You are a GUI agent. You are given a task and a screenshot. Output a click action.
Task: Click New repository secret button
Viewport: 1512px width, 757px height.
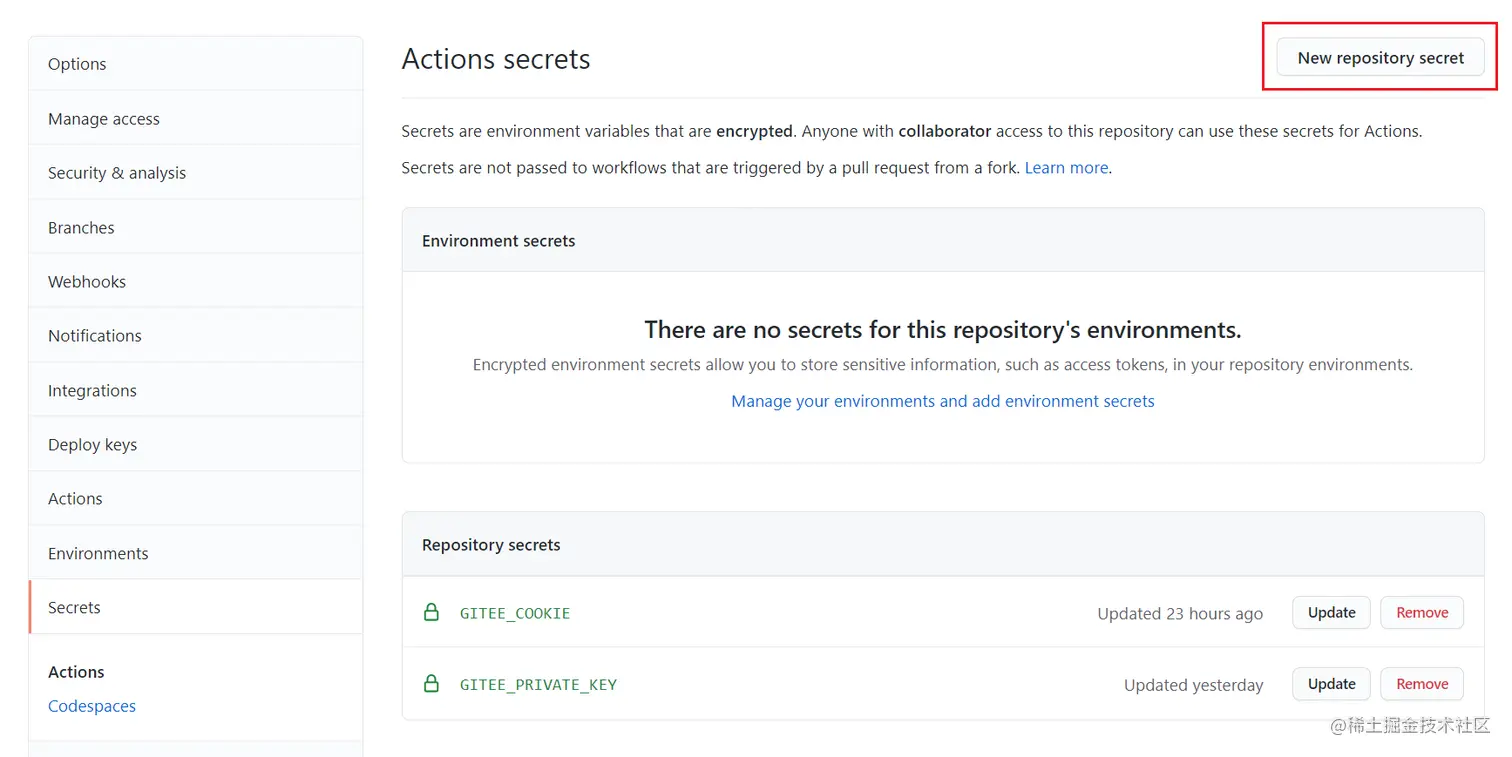click(1380, 58)
